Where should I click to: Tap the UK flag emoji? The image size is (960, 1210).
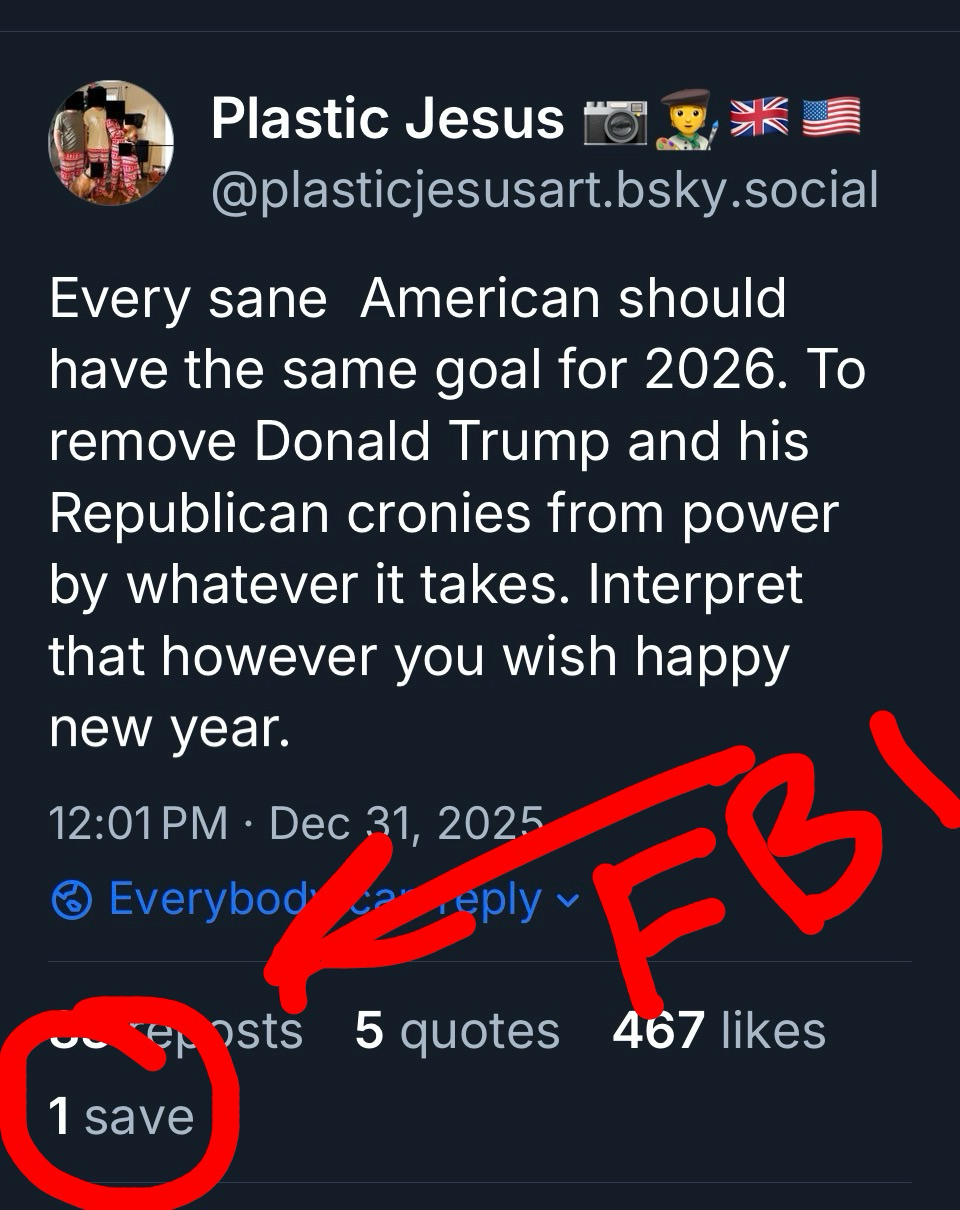[759, 119]
